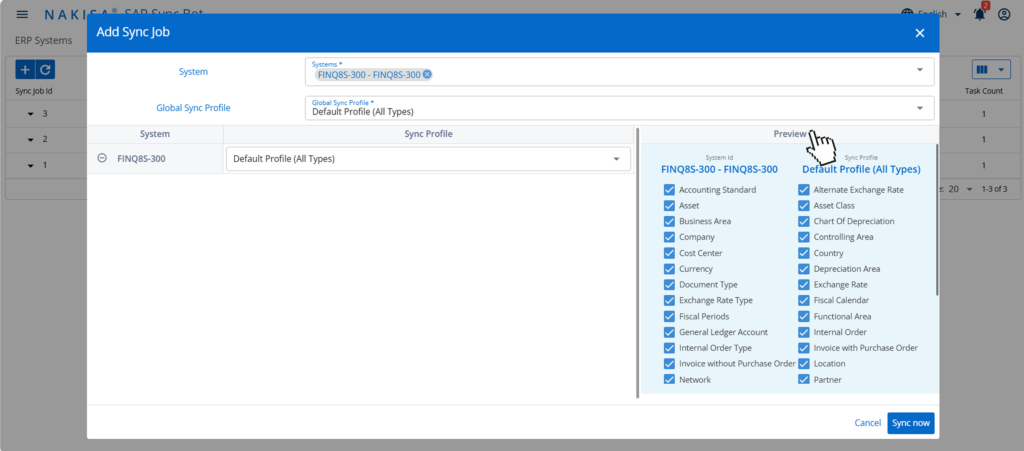Toggle the Depreciation Area checkbox

coord(804,269)
